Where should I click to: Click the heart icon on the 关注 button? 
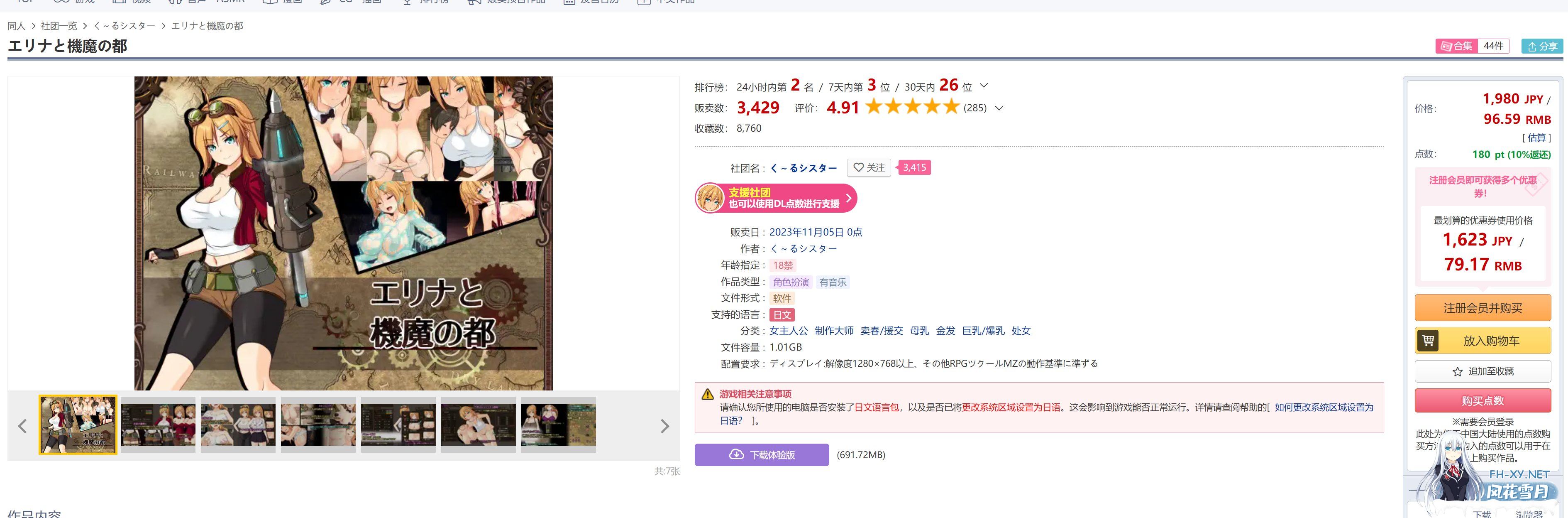point(858,167)
